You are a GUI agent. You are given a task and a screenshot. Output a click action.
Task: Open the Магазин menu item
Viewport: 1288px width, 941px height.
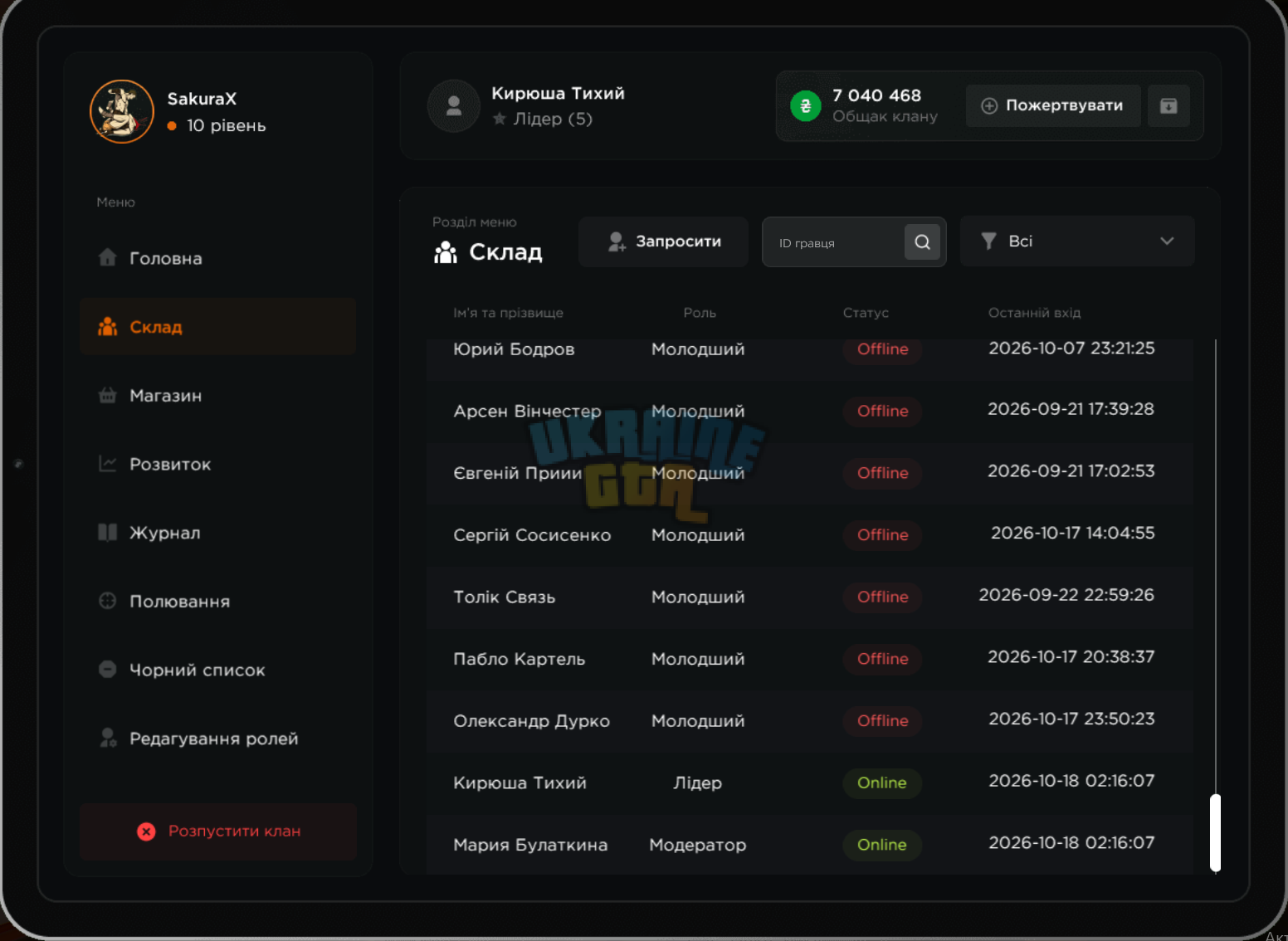217,396
